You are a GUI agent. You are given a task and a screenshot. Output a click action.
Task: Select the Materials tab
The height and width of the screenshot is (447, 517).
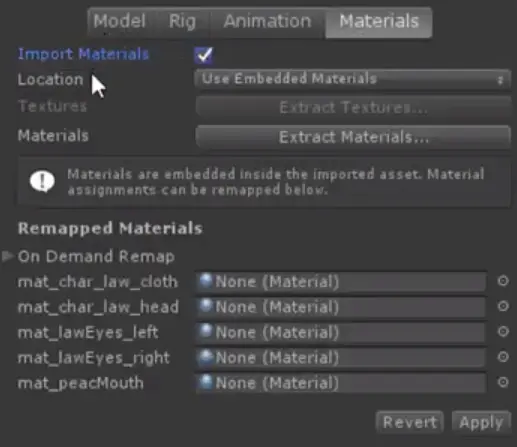pyautogui.click(x=379, y=22)
